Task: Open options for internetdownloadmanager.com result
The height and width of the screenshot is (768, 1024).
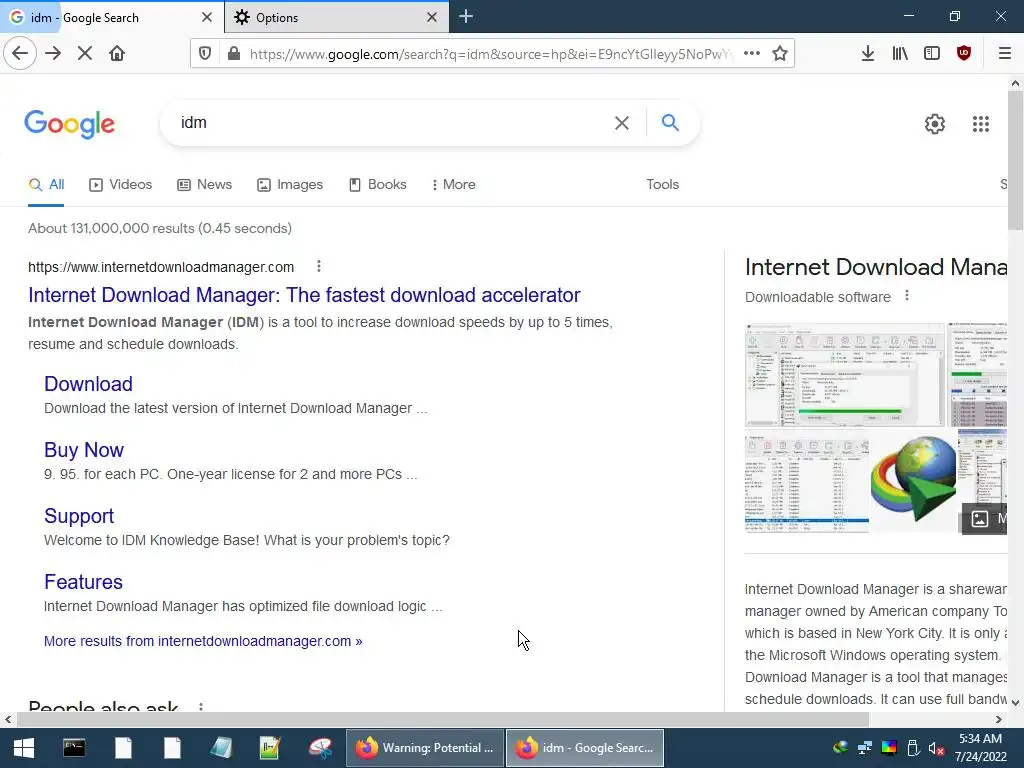Action: coord(319,266)
